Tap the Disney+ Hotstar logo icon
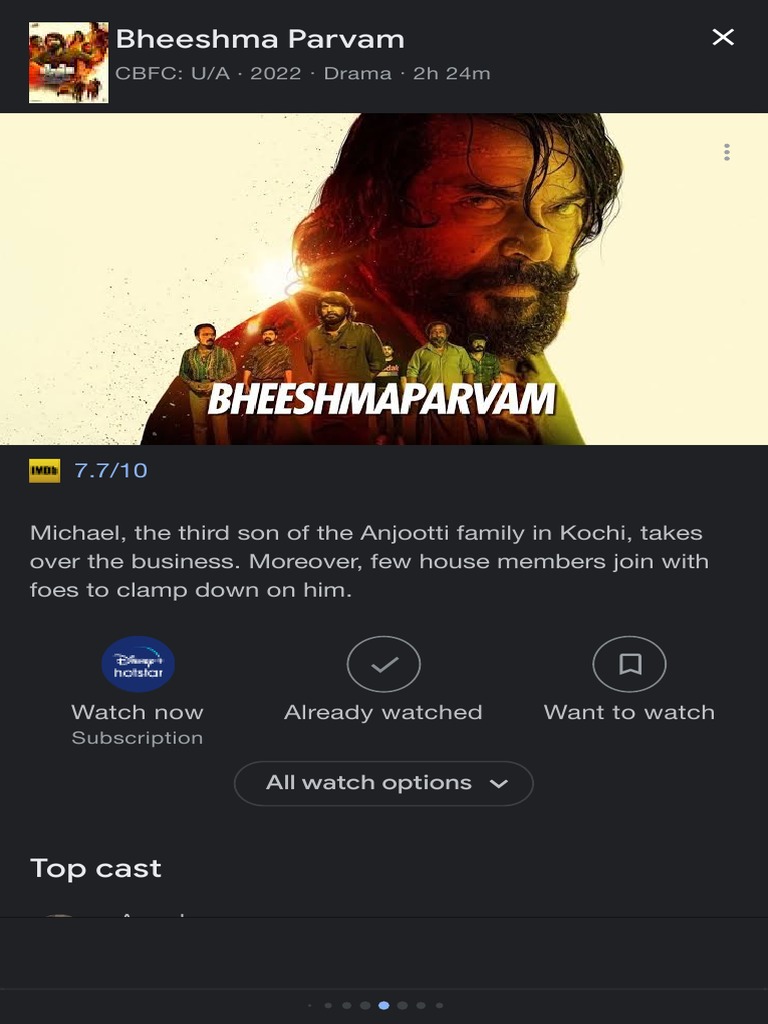This screenshot has height=1024, width=768. tap(138, 664)
